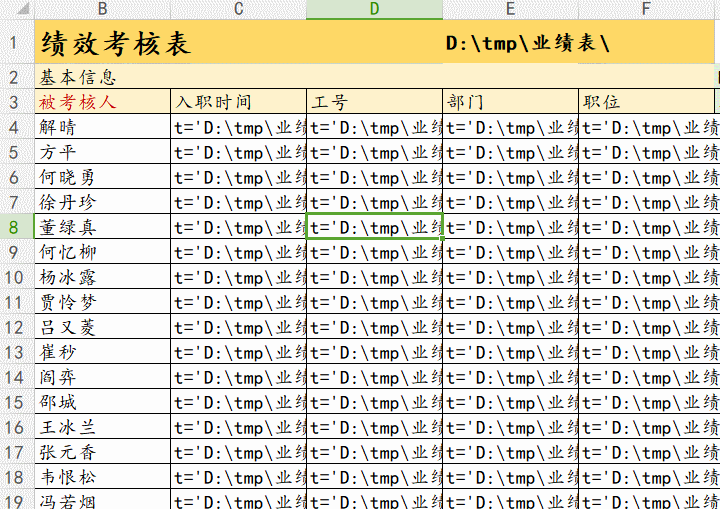This screenshot has width=720, height=509.
Task: Select column D header
Action: click(x=374, y=8)
